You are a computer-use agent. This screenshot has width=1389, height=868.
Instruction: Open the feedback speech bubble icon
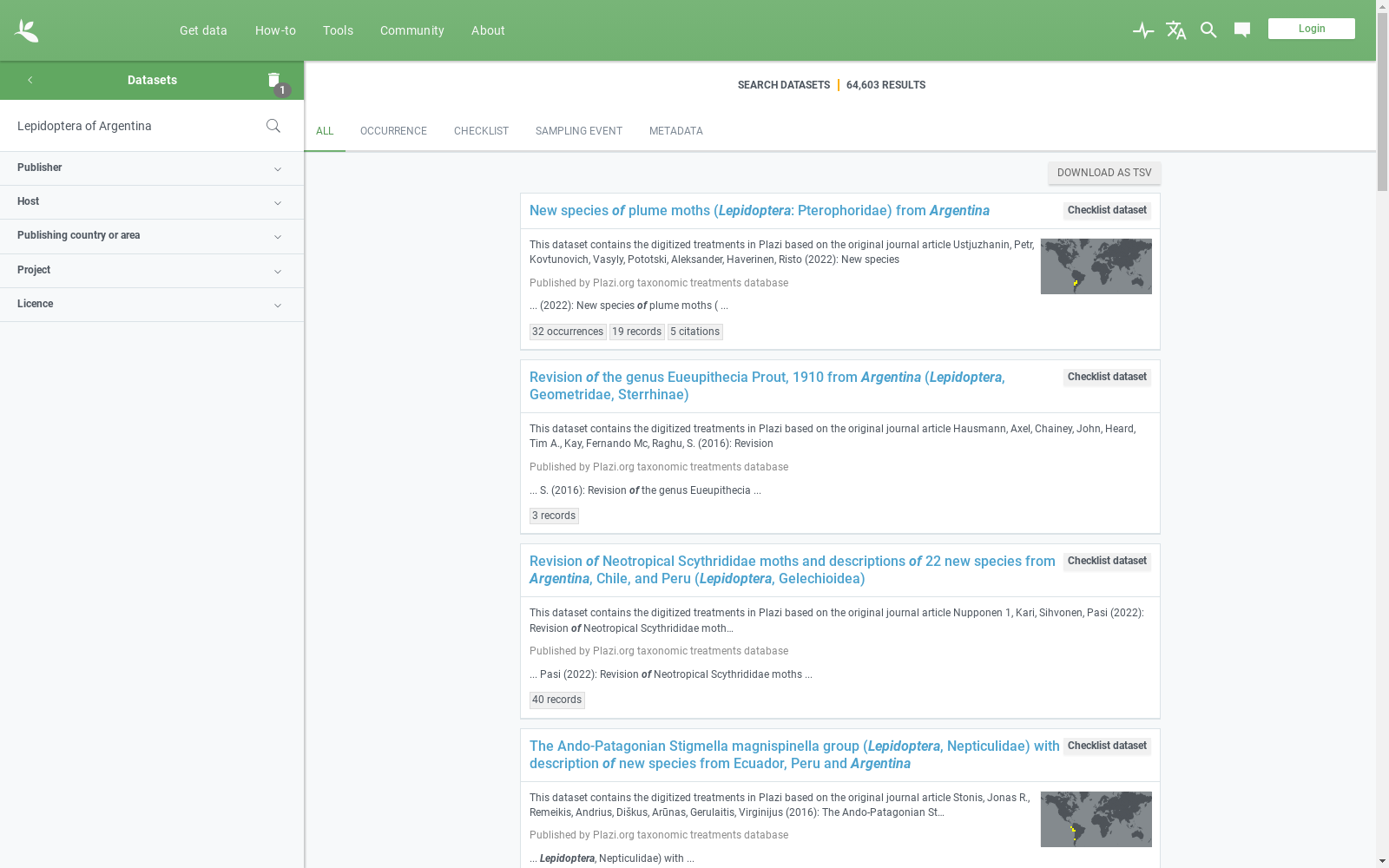[1242, 30]
